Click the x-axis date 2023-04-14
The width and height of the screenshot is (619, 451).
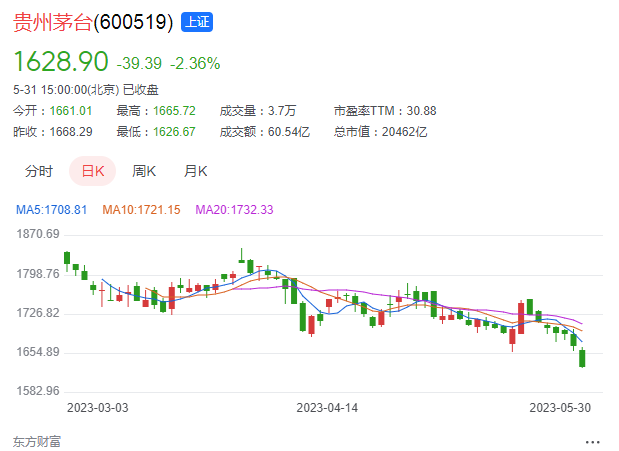coord(327,408)
